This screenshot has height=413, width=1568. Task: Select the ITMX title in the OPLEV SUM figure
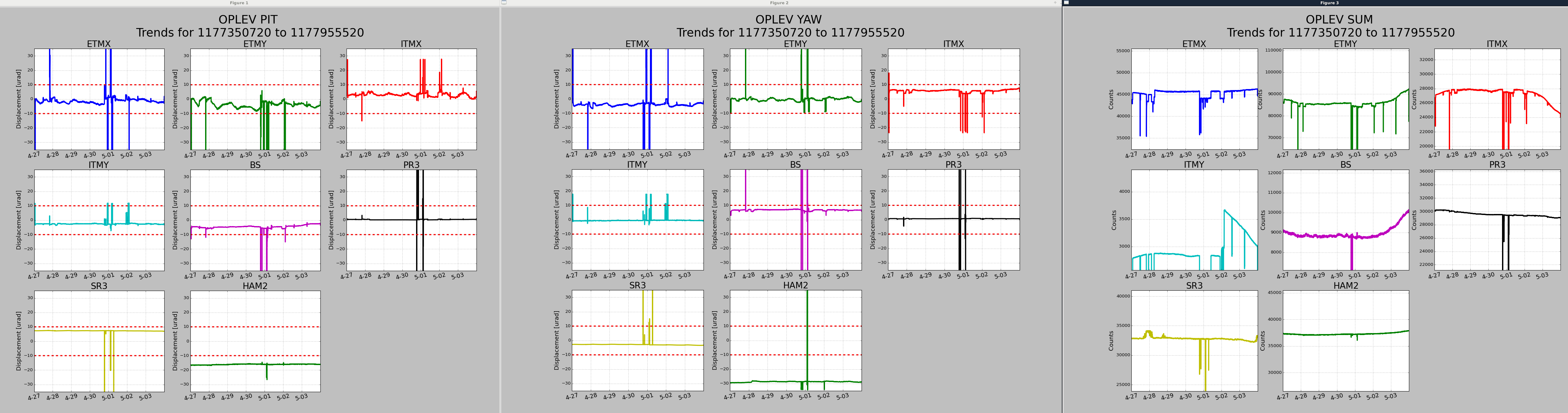click(x=1497, y=44)
